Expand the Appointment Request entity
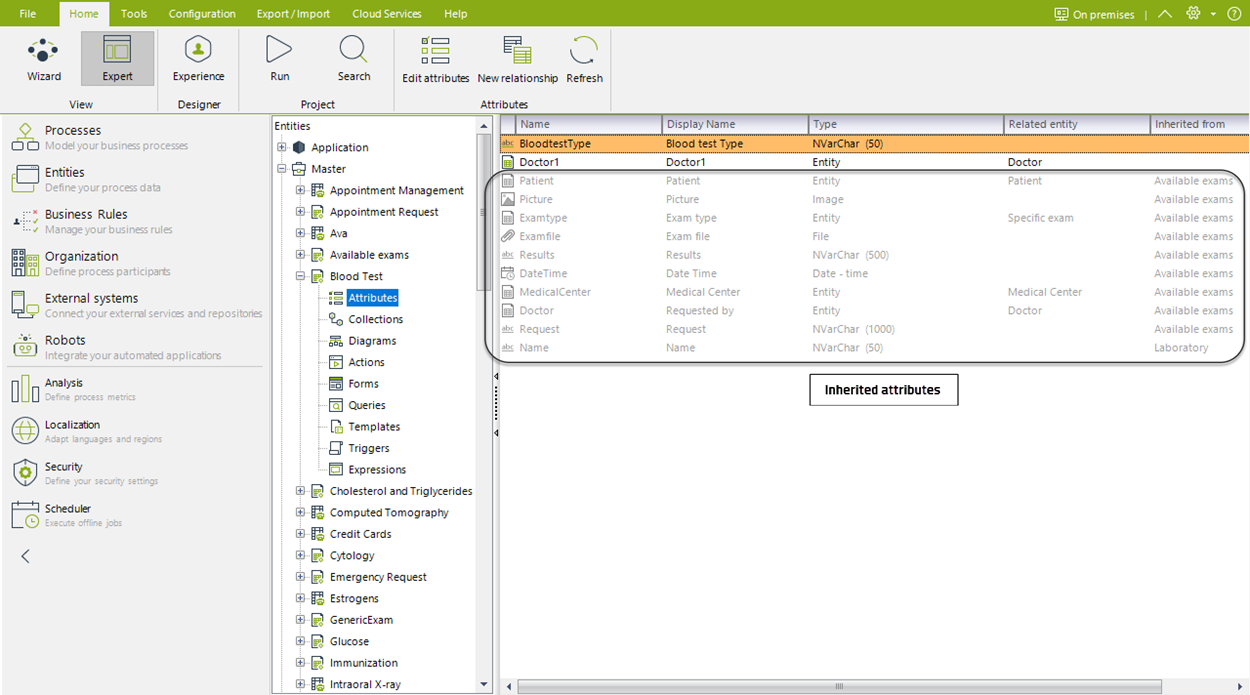Screen dimensions: 1250x695 [300, 212]
